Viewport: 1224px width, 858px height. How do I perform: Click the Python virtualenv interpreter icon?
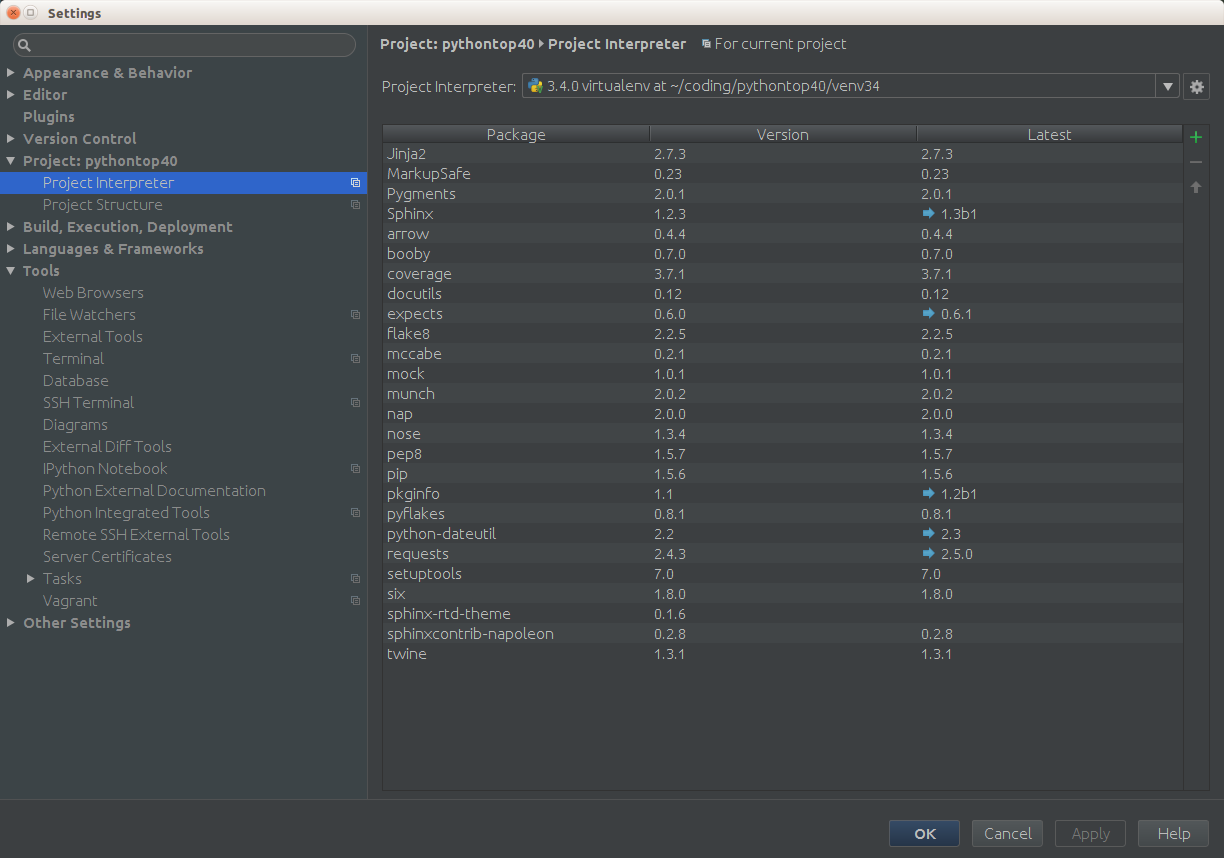536,85
